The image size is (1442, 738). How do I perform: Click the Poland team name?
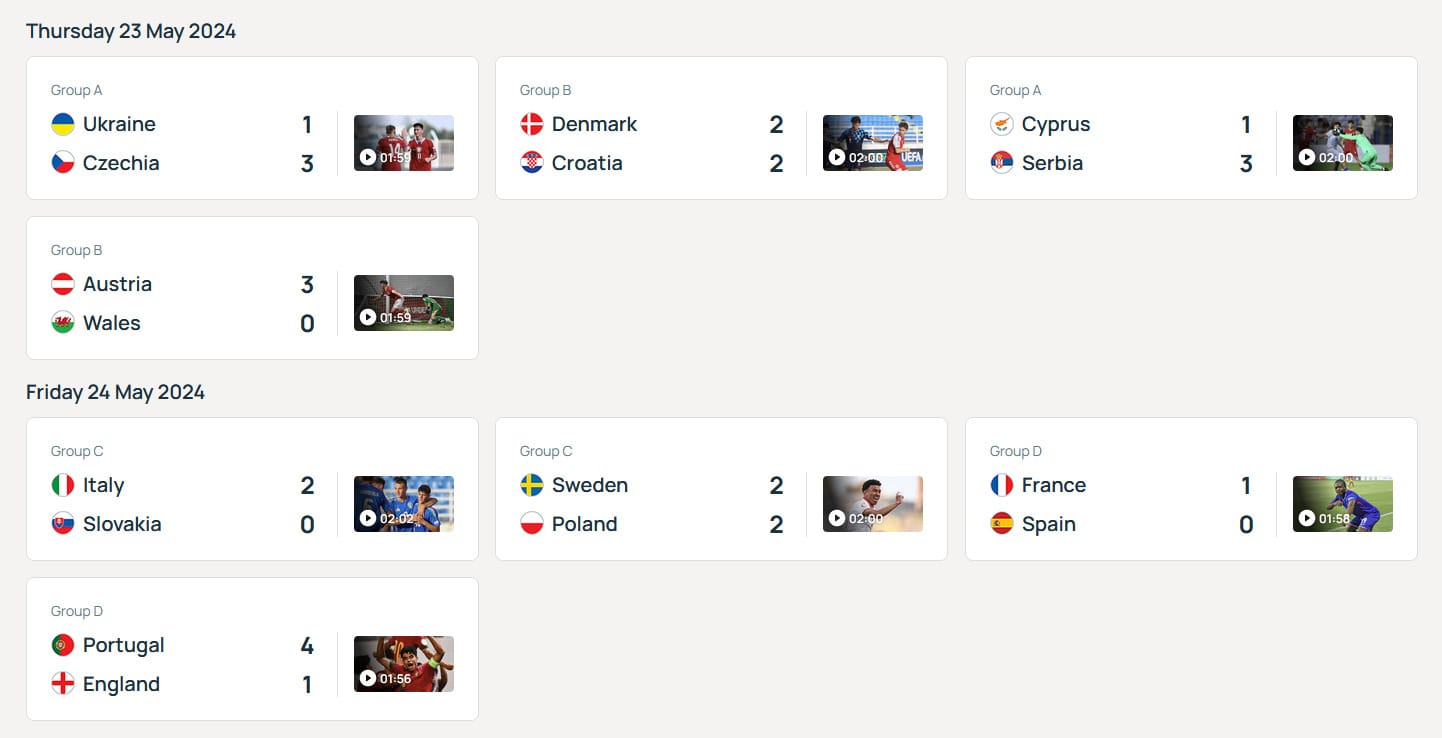pyautogui.click(x=585, y=524)
